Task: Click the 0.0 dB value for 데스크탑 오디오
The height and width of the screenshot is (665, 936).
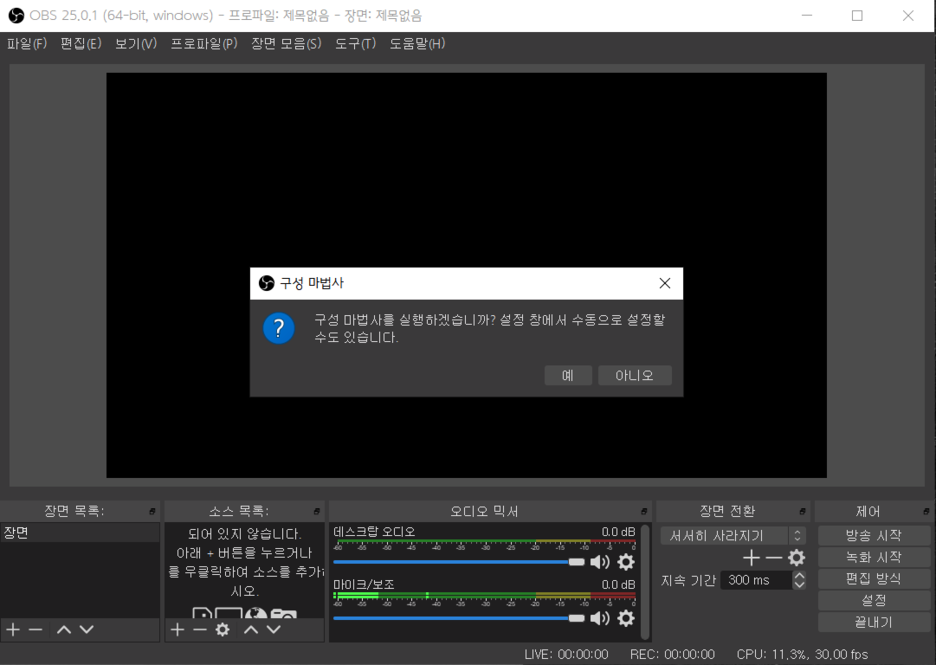Action: click(618, 532)
